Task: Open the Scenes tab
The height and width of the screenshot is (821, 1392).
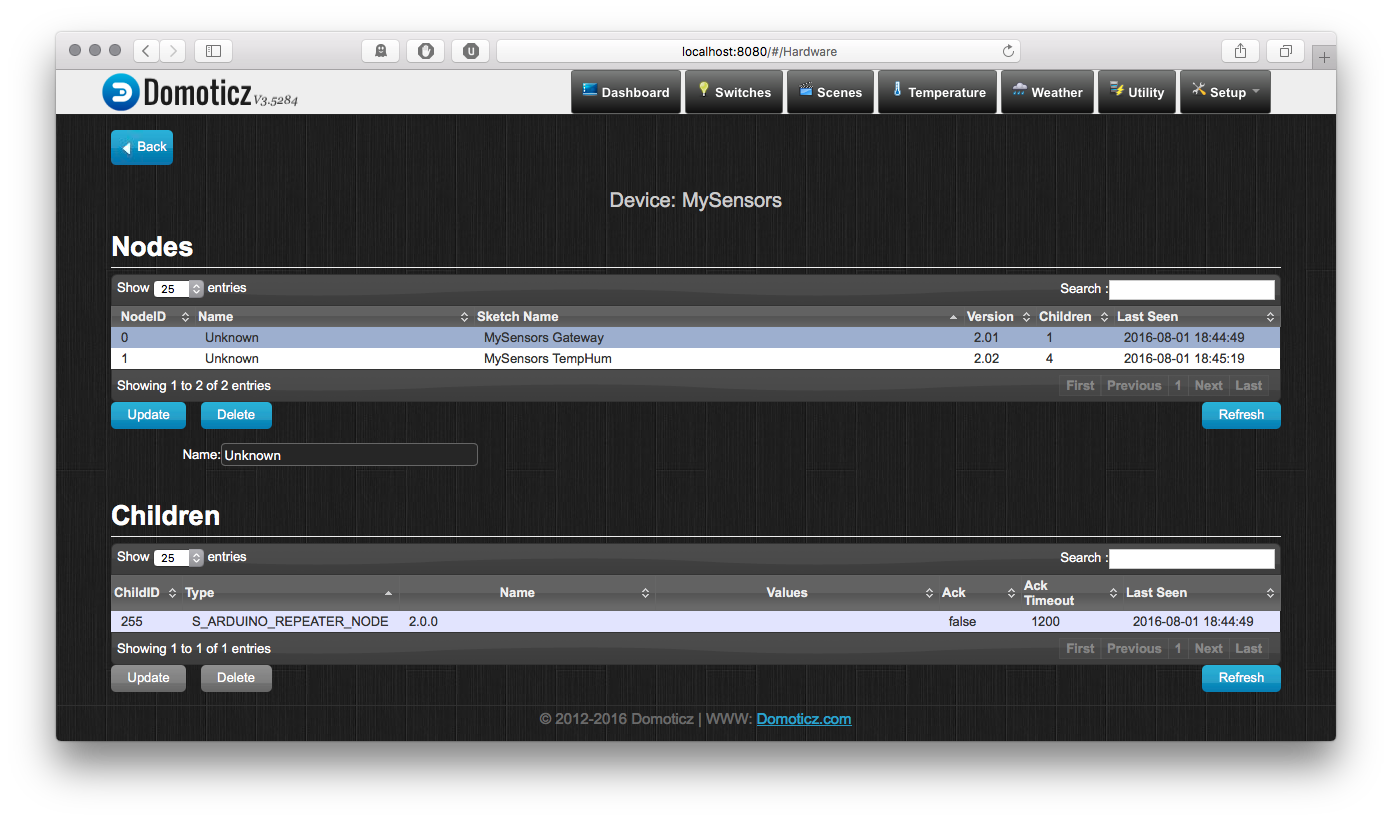Action: (x=831, y=92)
